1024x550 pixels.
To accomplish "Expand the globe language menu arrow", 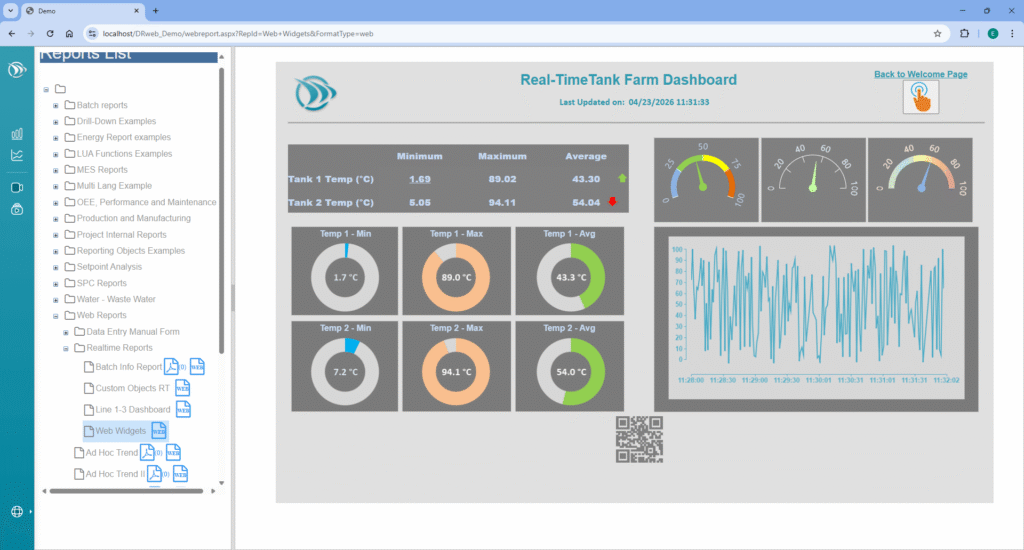I will [x=30, y=511].
